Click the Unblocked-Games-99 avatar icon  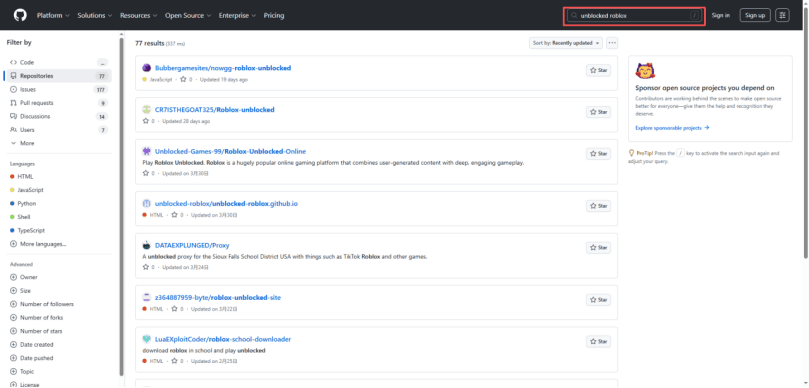coord(147,152)
